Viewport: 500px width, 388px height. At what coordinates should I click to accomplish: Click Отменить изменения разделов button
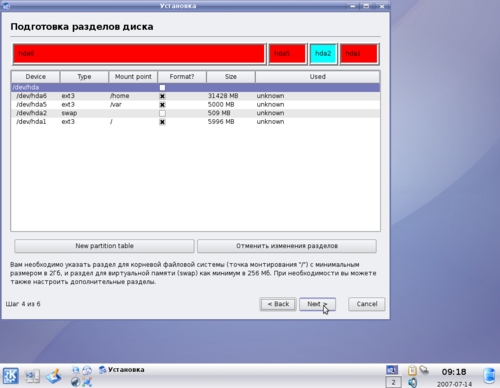287,246
